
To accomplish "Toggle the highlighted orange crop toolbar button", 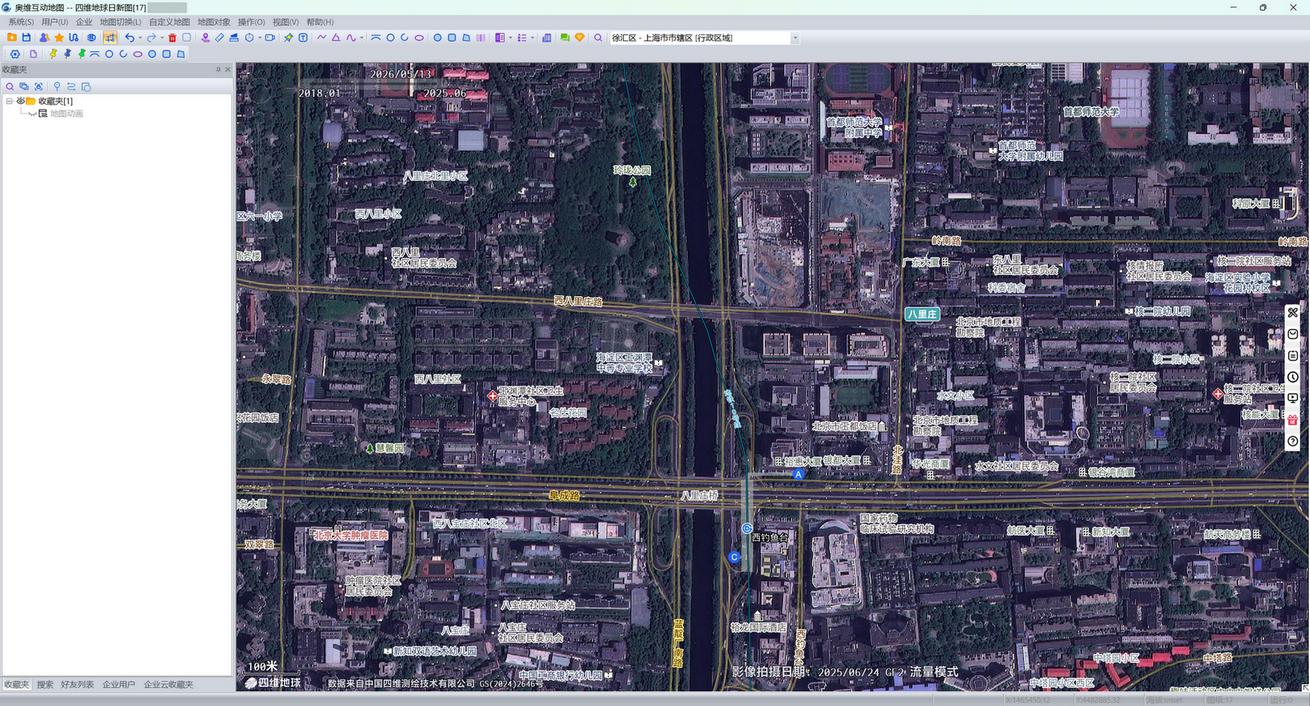I will click(110, 38).
